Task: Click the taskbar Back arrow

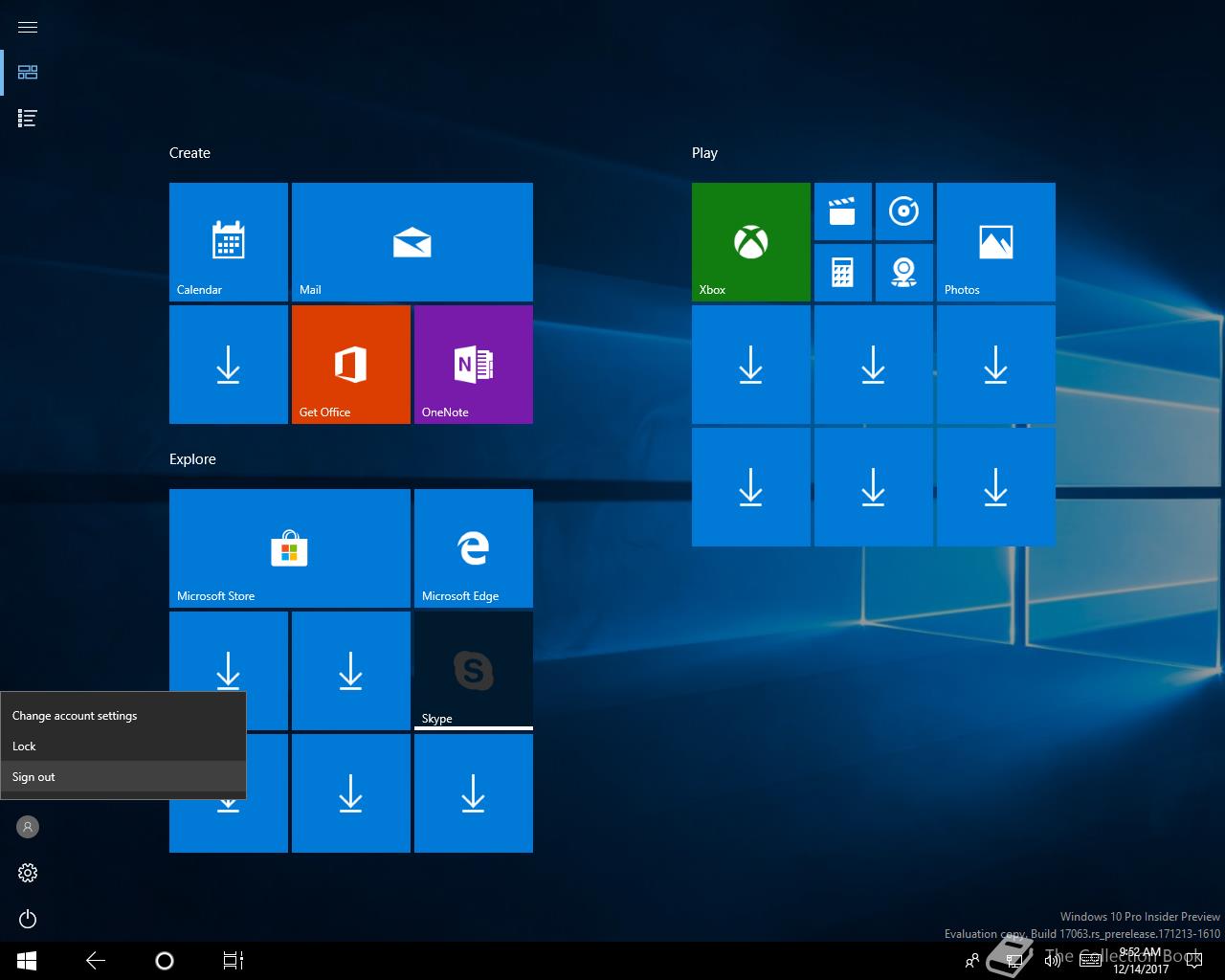Action: (96, 961)
